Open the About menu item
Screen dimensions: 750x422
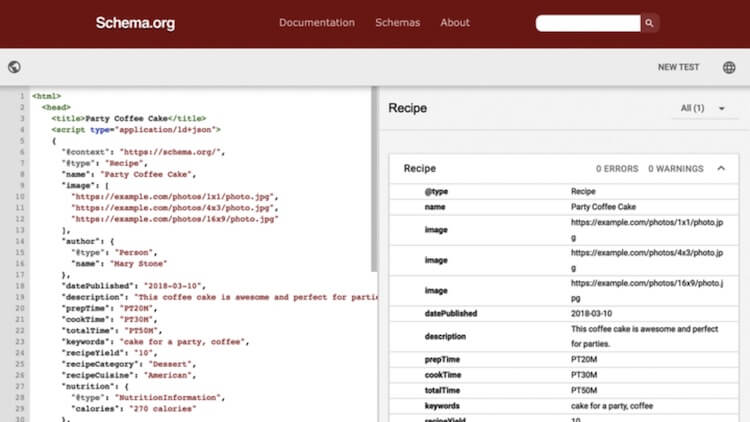pyautogui.click(x=455, y=22)
